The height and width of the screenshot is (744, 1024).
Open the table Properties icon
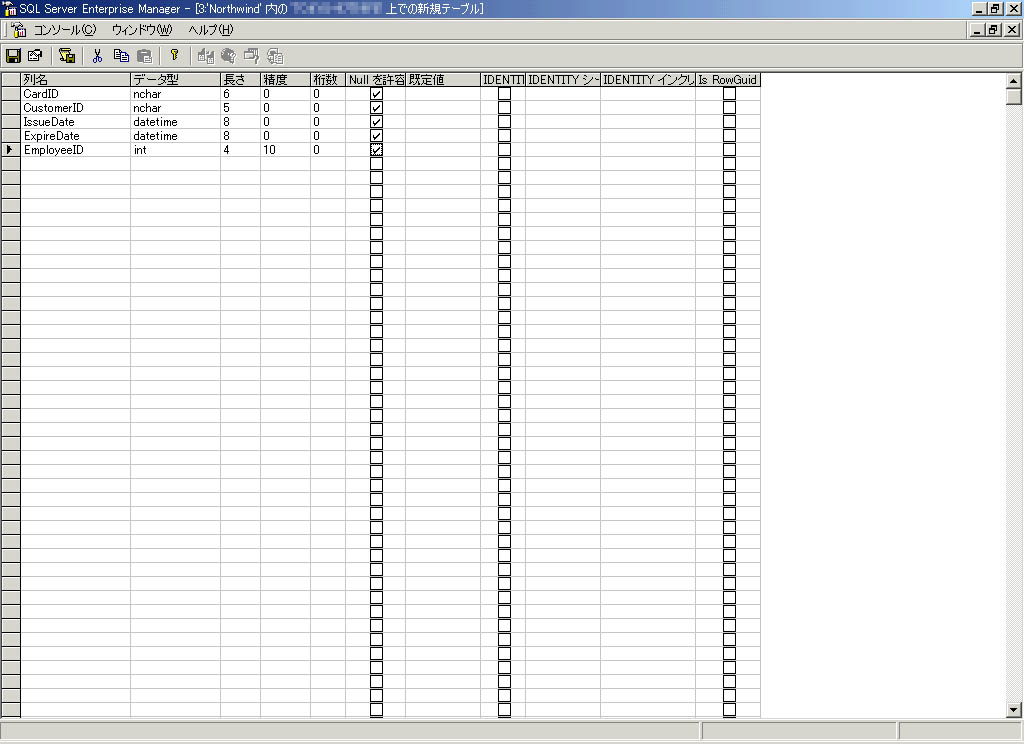click(35, 56)
